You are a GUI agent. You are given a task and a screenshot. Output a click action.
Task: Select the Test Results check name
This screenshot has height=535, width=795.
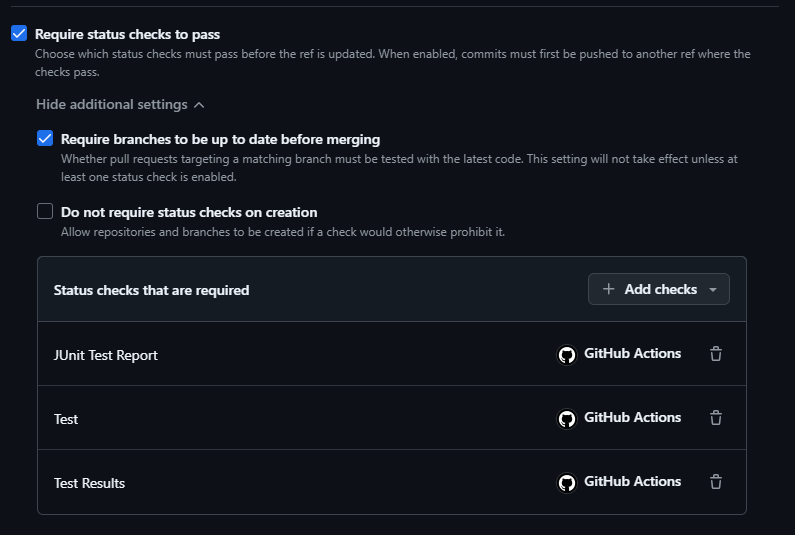pyautogui.click(x=90, y=483)
